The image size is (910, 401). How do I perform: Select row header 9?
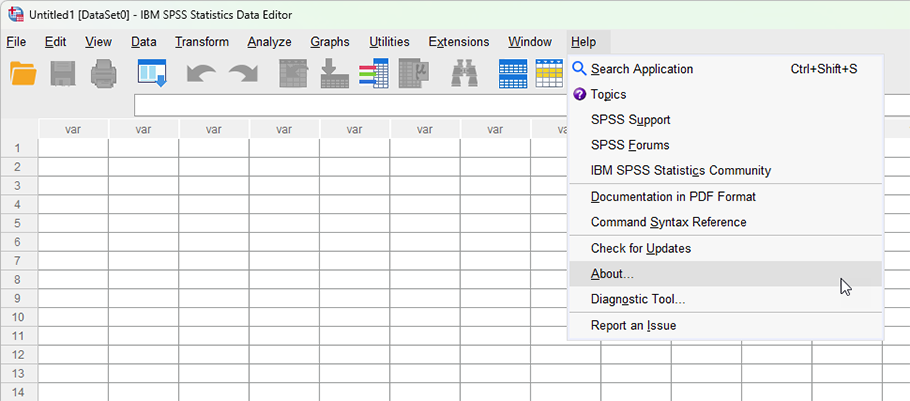[x=19, y=298]
